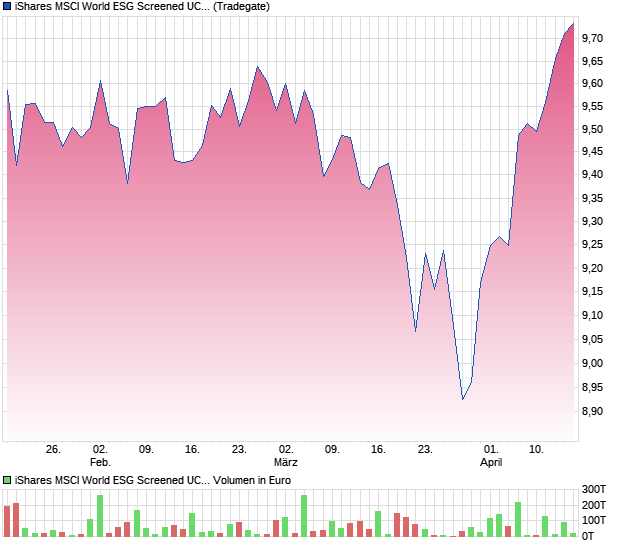Click the 'Feb.' month label
The image size is (620, 546).
tap(100, 462)
